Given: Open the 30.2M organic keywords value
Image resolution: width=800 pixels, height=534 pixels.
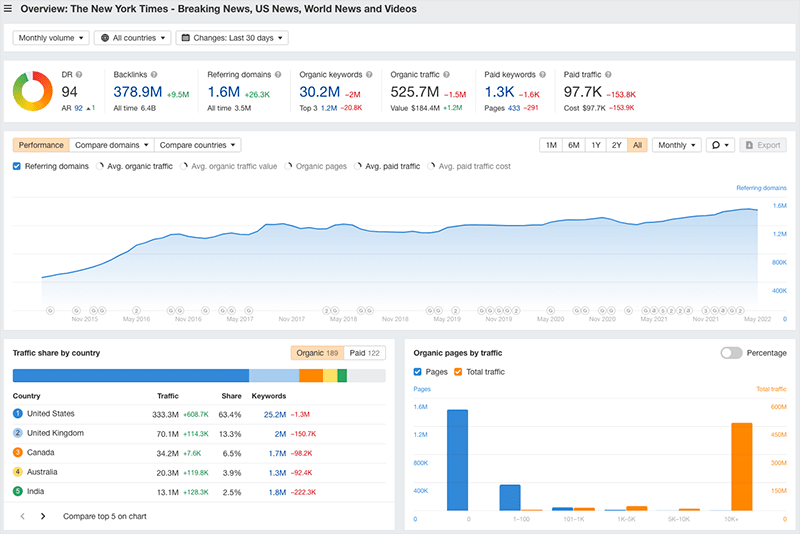Looking at the screenshot, I should [319, 92].
